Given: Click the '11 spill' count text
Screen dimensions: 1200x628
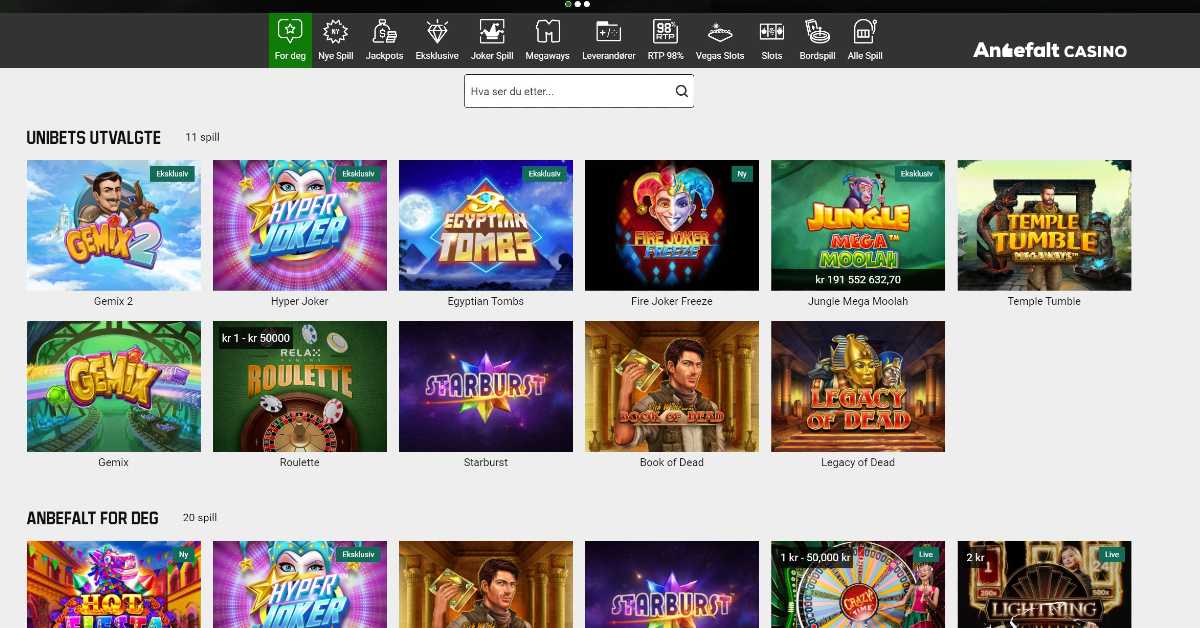Looking at the screenshot, I should point(202,137).
